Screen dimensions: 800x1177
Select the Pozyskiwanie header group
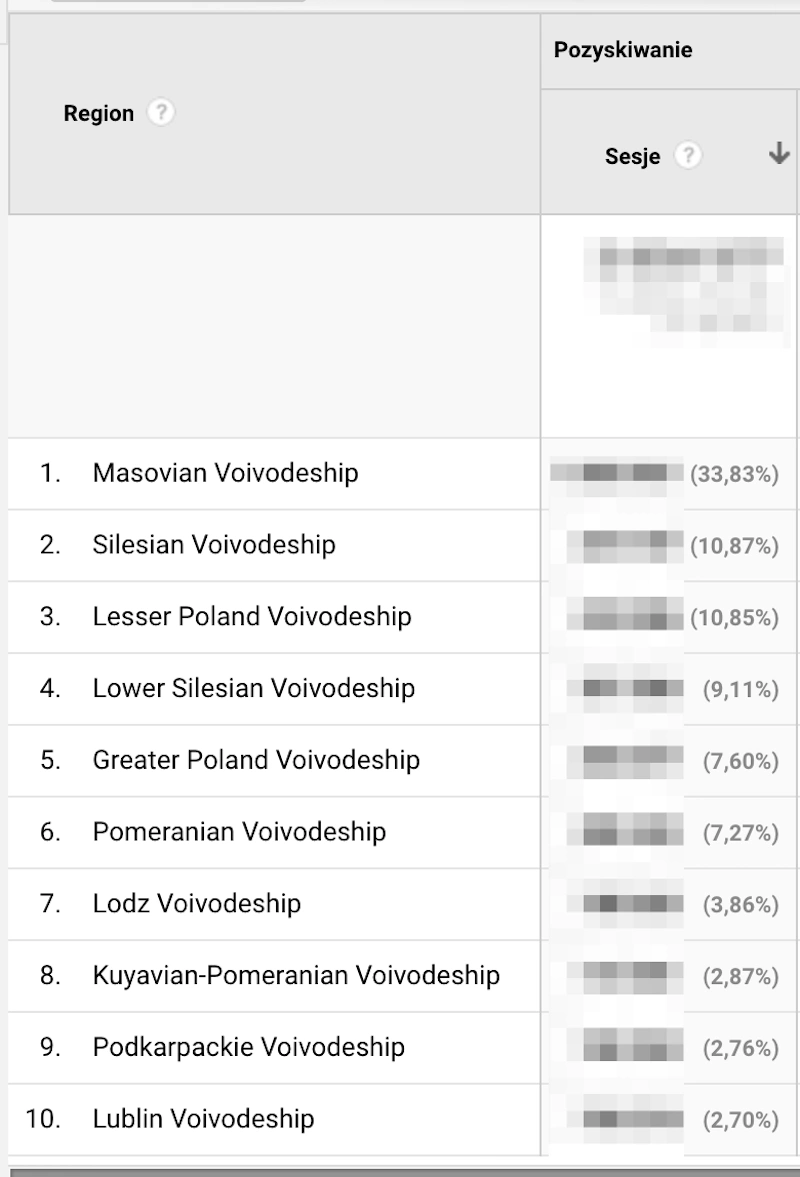(x=623, y=50)
